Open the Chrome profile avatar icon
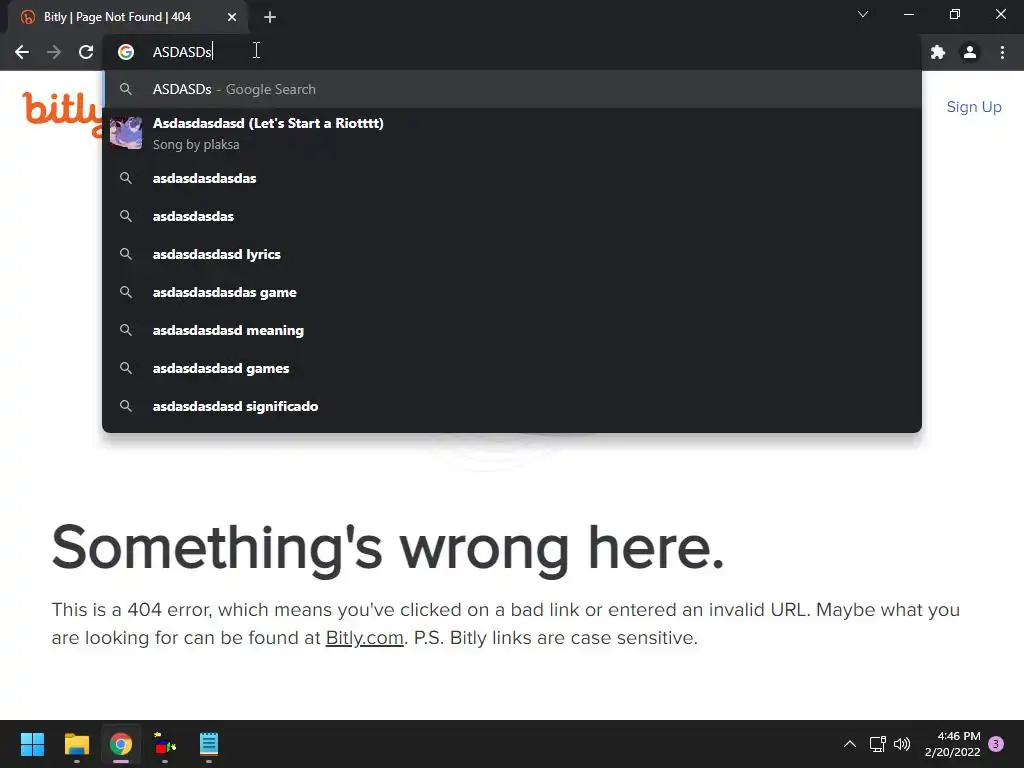 tap(970, 52)
